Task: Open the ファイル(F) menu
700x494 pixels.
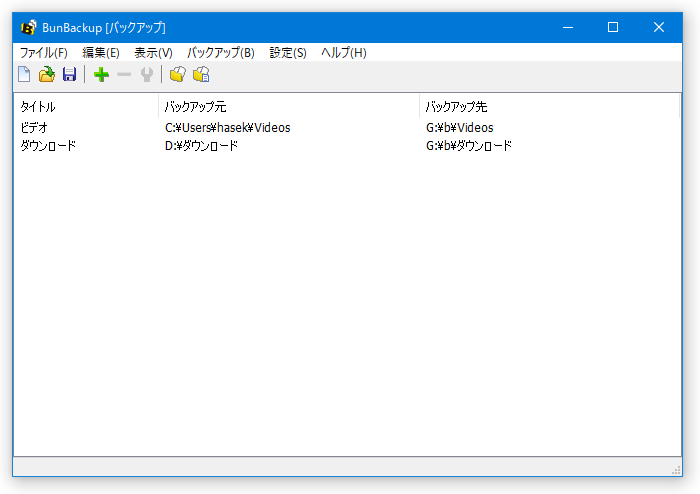Action: [44, 53]
